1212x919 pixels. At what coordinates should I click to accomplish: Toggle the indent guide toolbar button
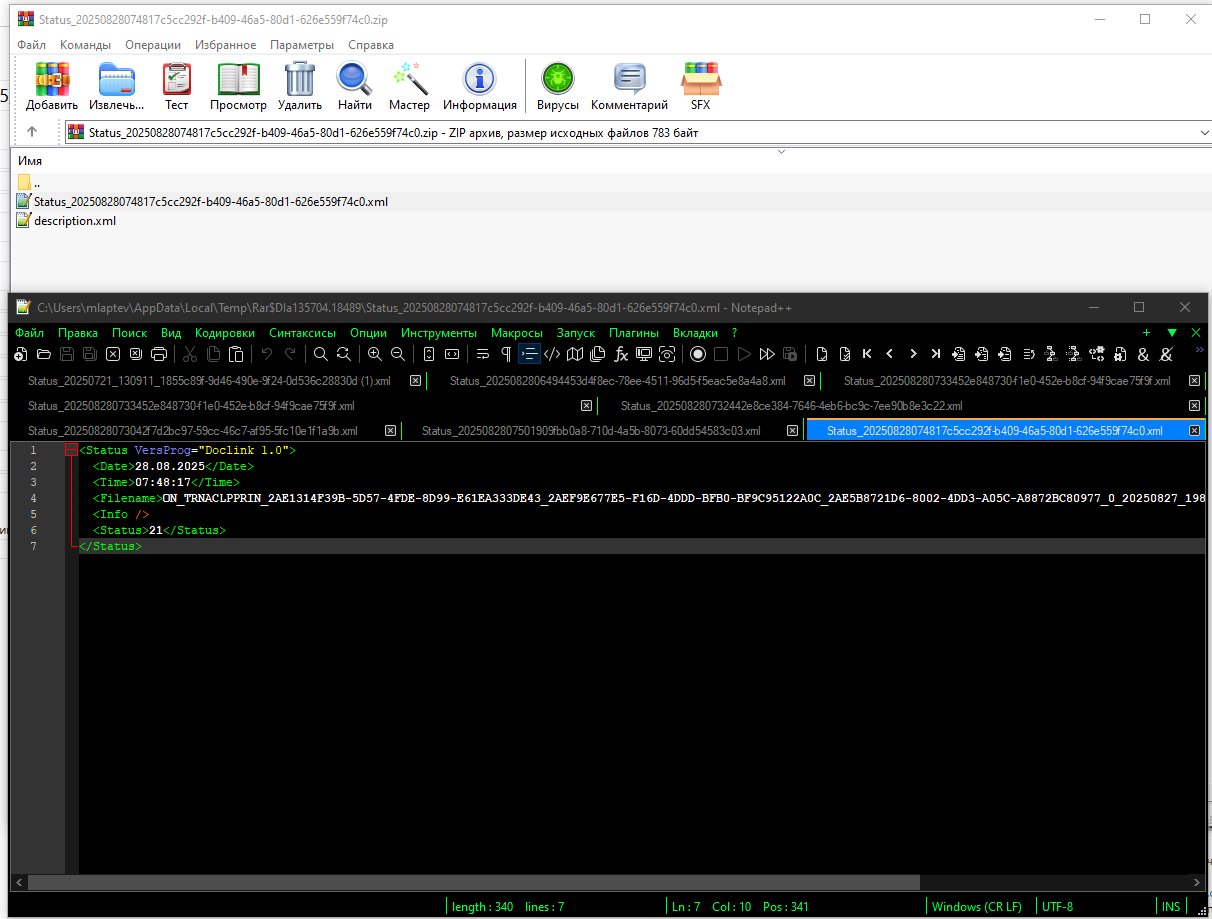click(529, 354)
